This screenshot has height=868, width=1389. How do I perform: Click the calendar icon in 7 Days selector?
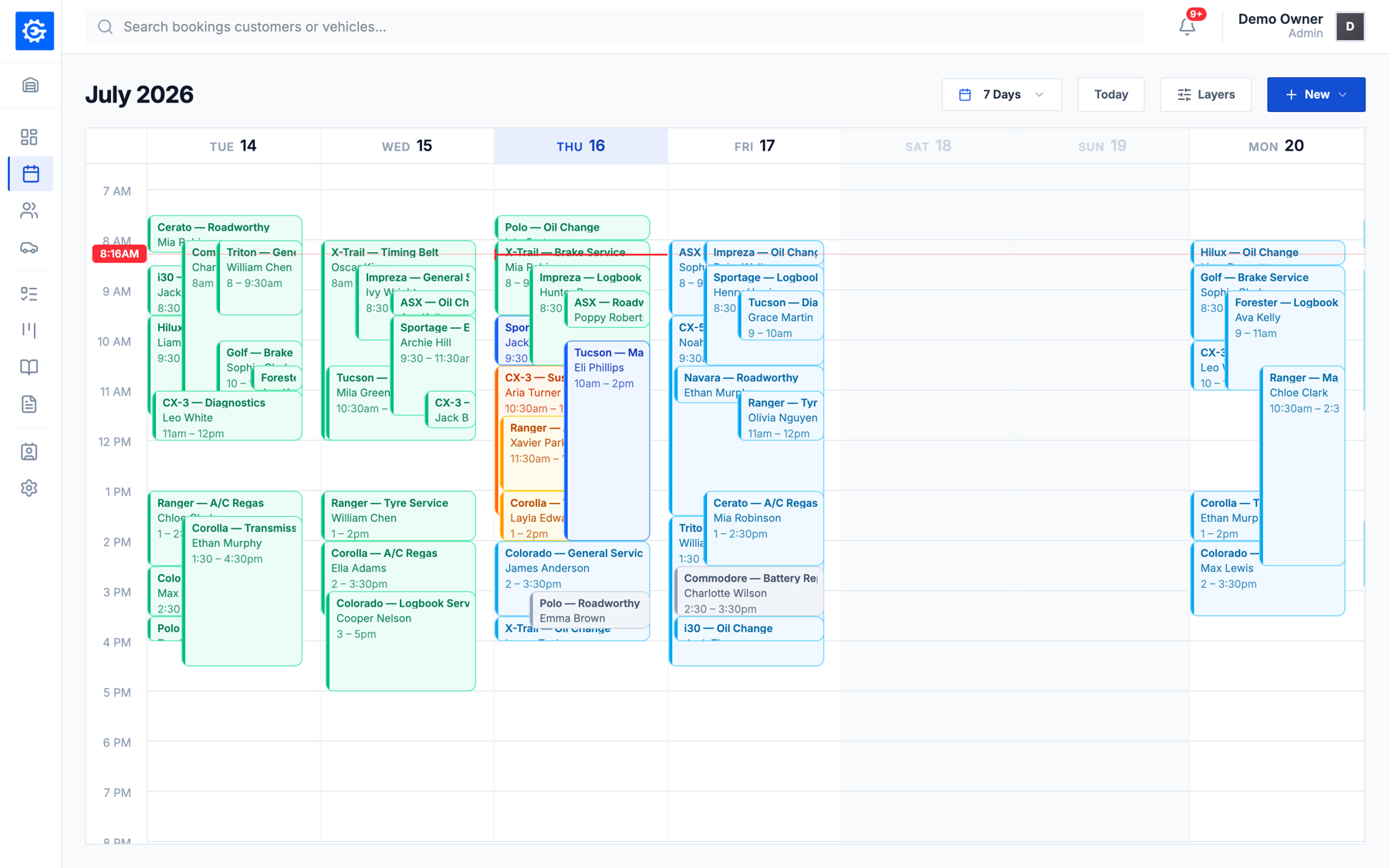(965, 94)
